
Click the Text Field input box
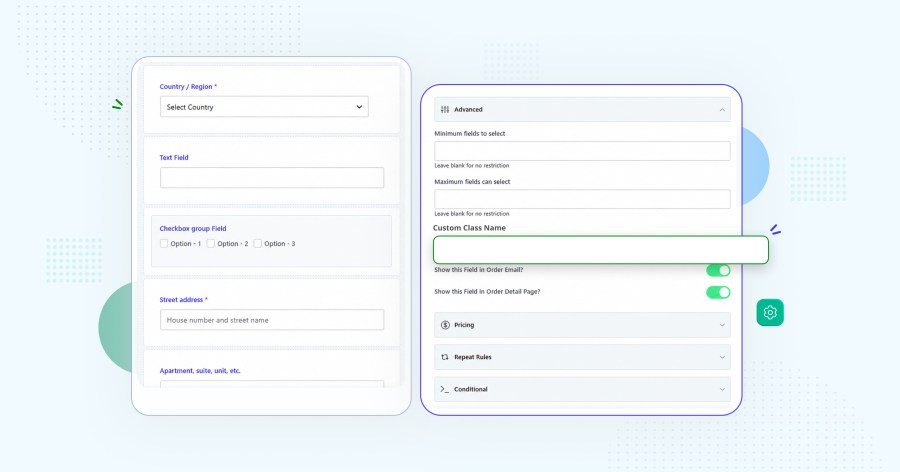click(x=272, y=177)
